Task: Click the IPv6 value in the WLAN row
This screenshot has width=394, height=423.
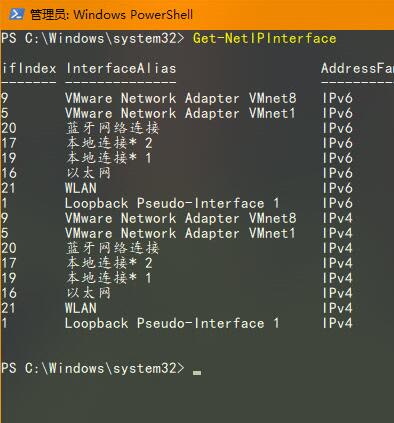Action: [x=337, y=188]
